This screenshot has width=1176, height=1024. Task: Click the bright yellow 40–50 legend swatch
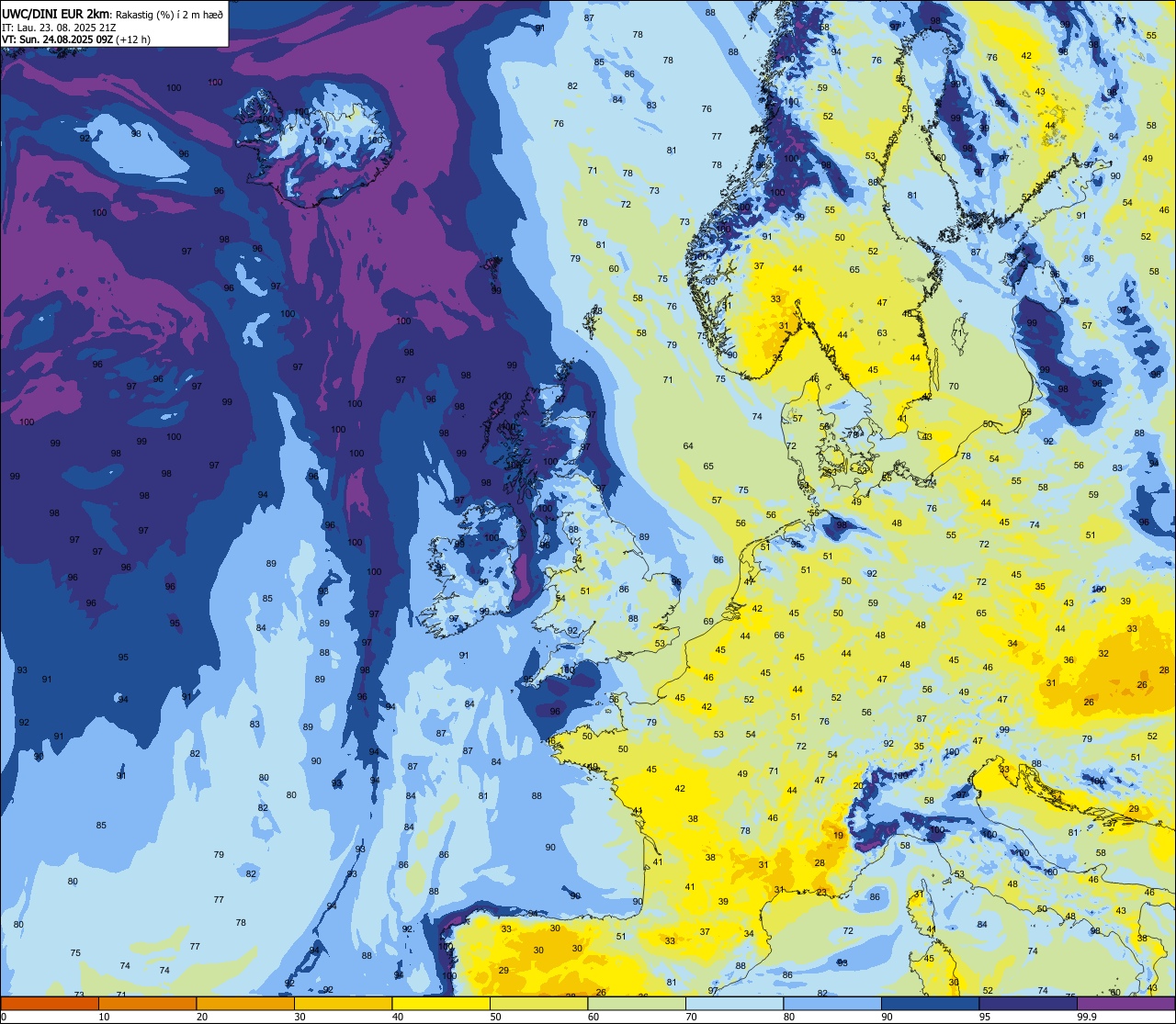coord(441,1004)
